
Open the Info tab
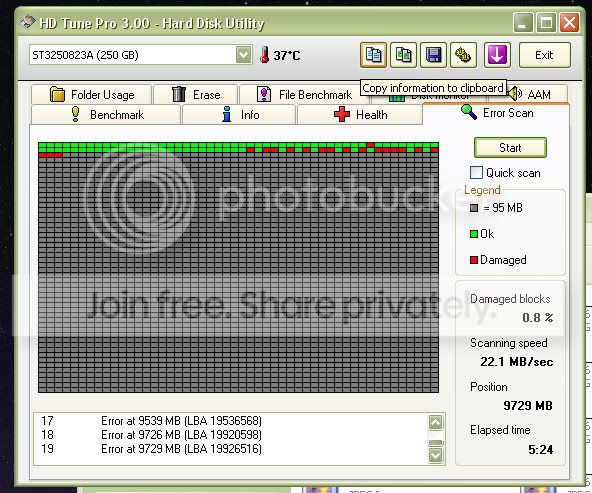(x=239, y=114)
